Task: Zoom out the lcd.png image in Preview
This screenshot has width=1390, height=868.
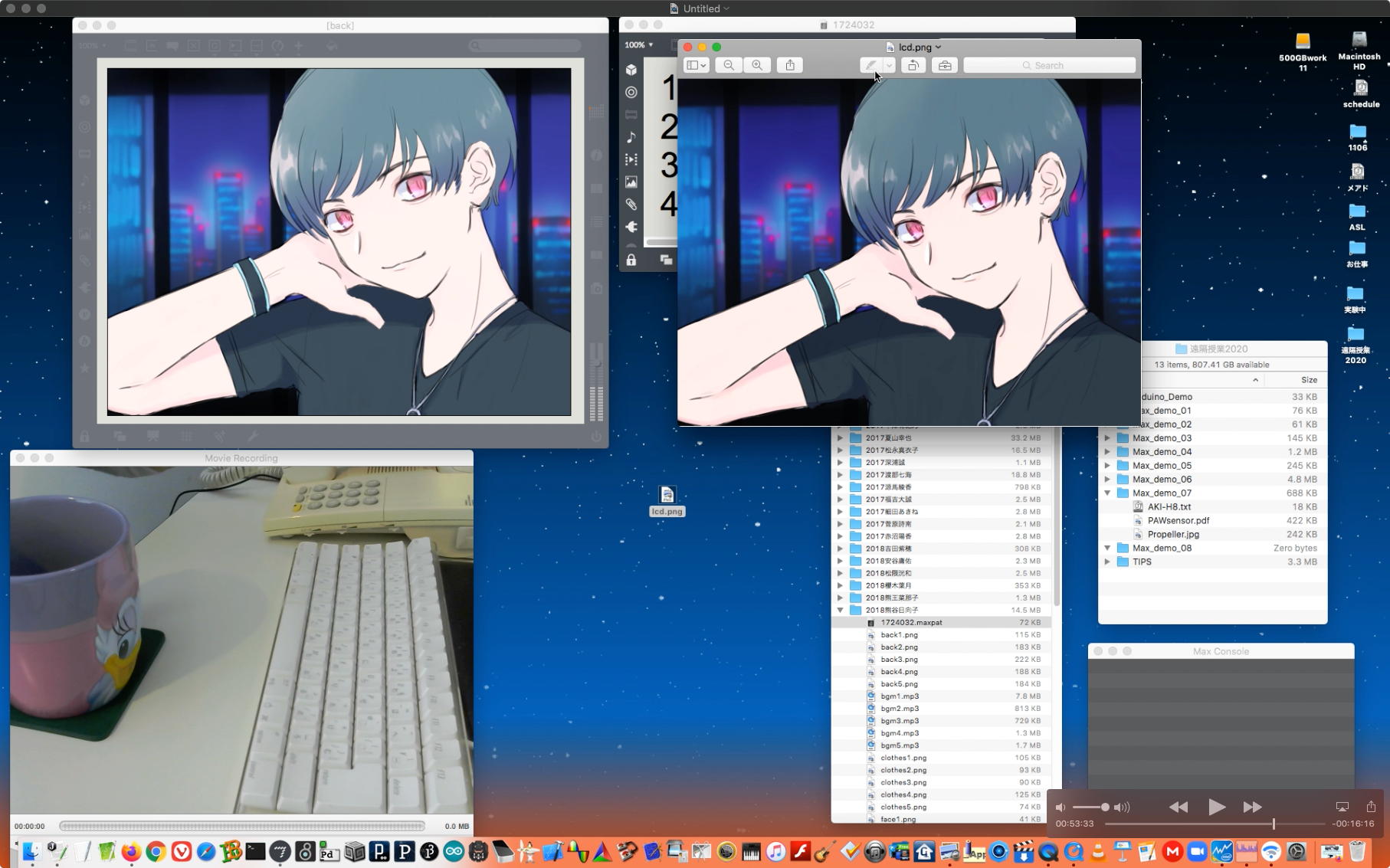Action: pos(729,65)
